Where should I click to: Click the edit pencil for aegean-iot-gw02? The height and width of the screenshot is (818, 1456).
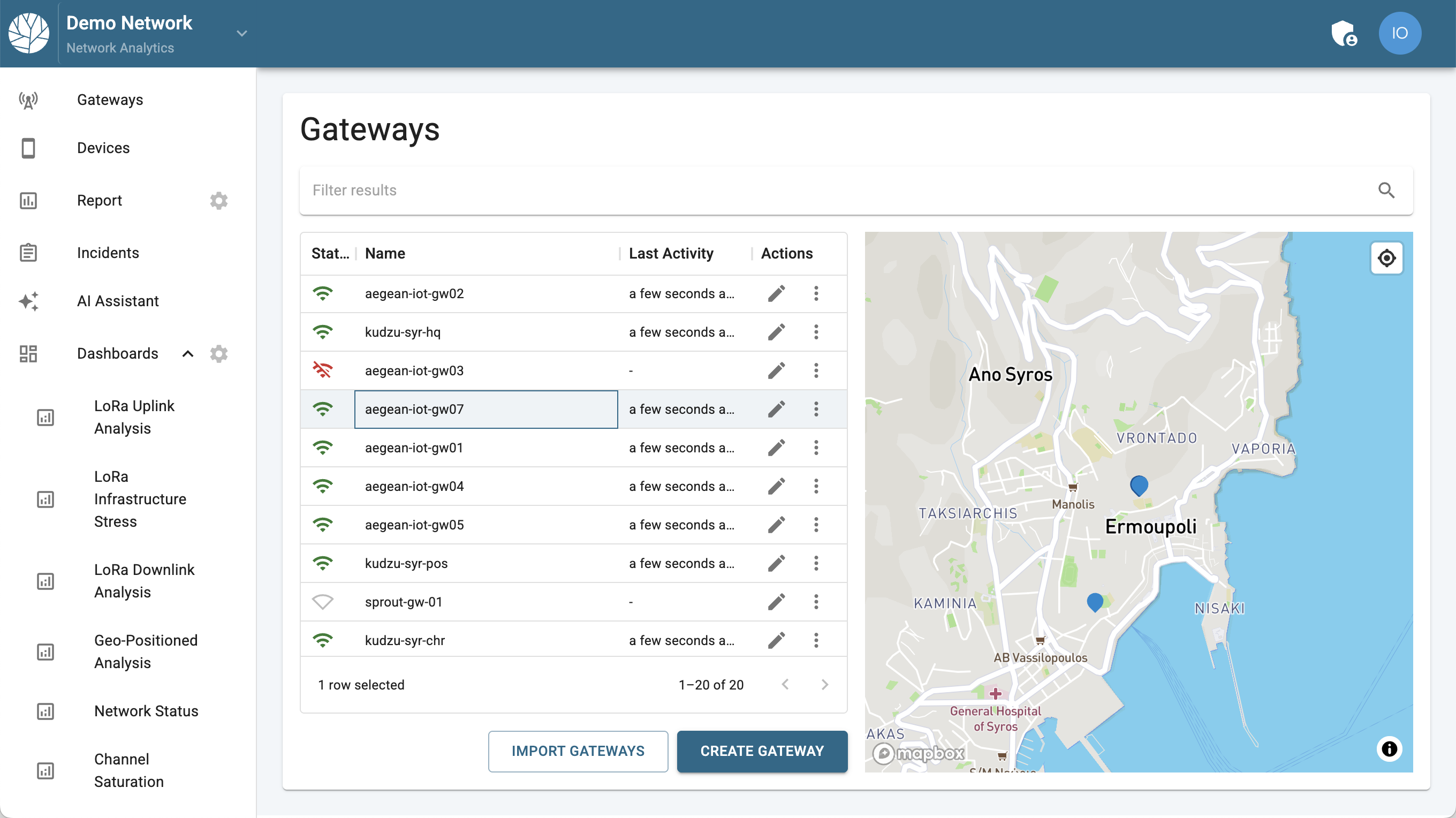click(x=776, y=293)
